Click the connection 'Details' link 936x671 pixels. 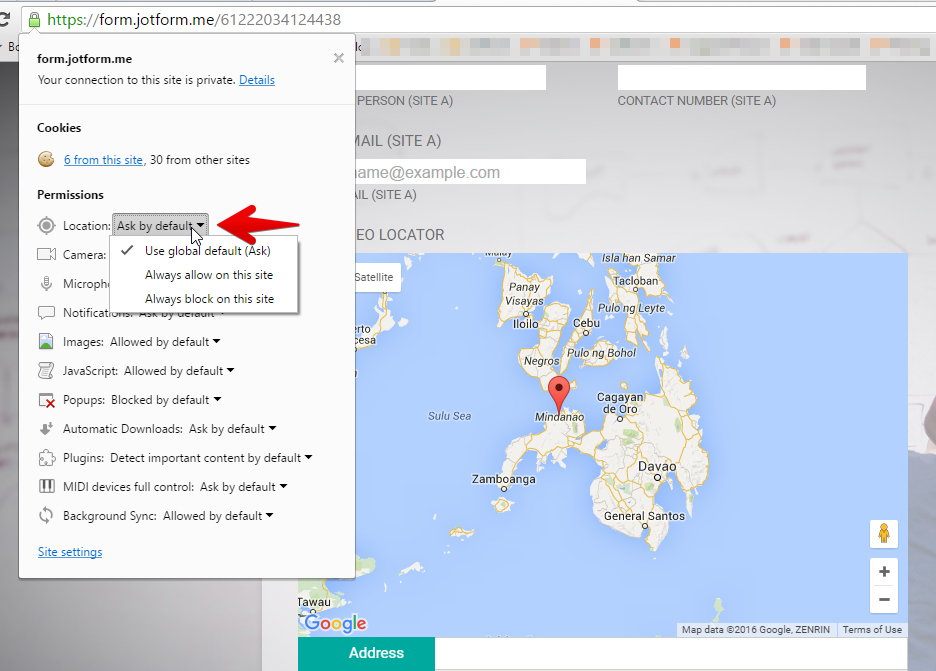(257, 80)
